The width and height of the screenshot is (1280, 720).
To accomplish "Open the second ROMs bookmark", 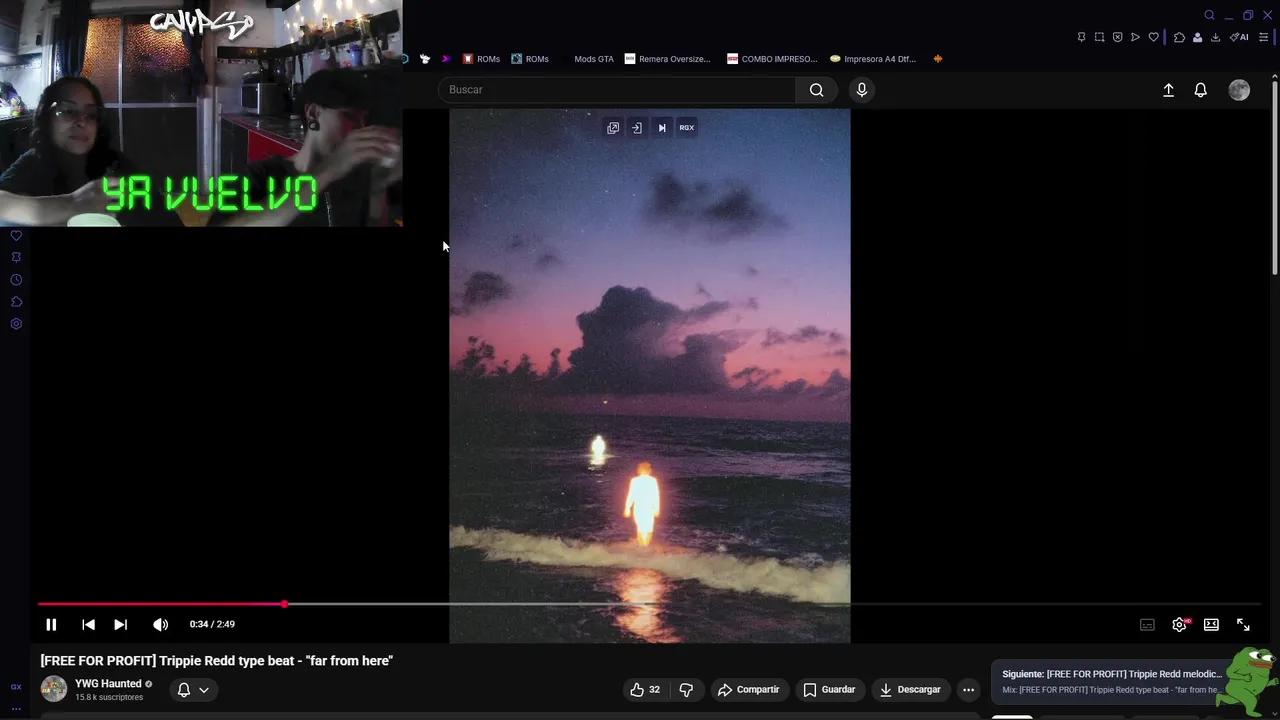I will click(x=530, y=59).
